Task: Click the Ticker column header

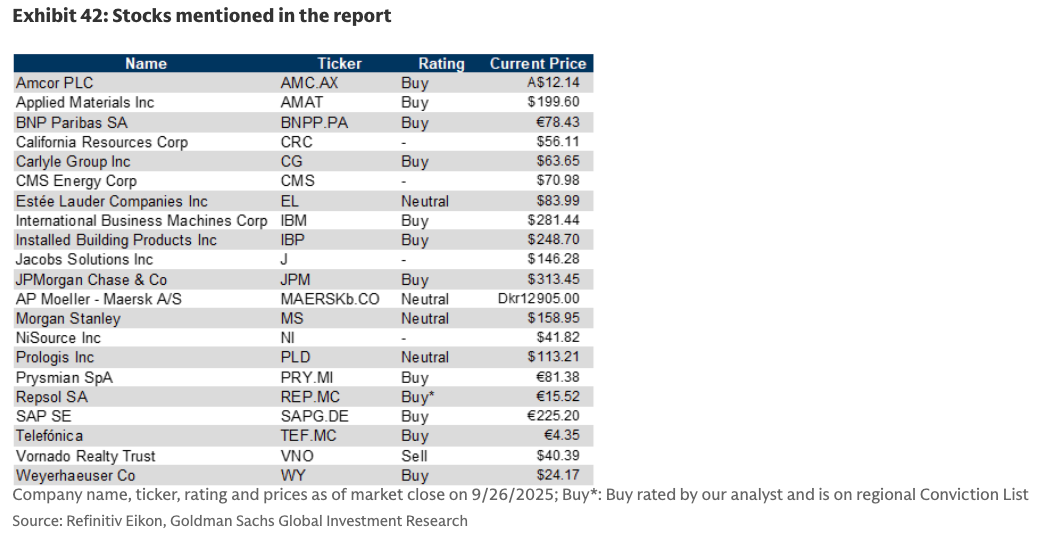Action: point(339,63)
